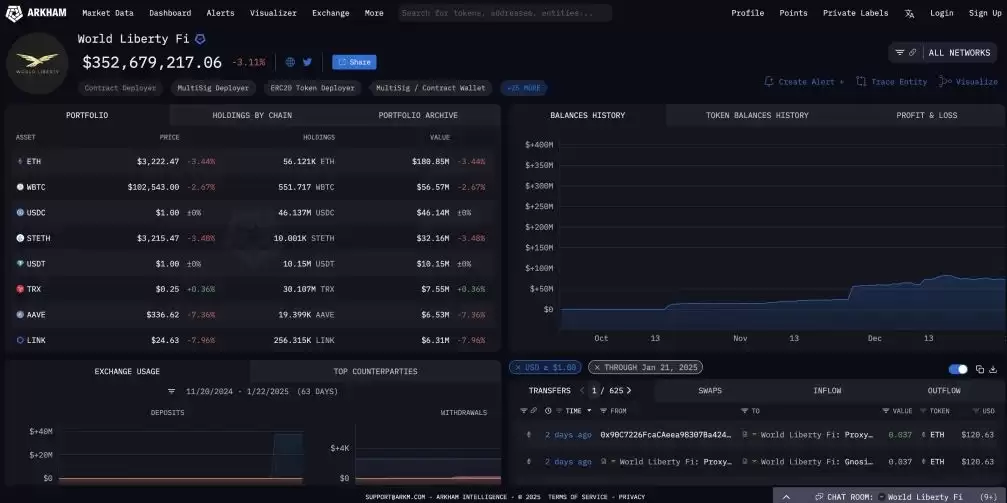
Task: Click the search field for tokens and addresses
Action: click(505, 13)
